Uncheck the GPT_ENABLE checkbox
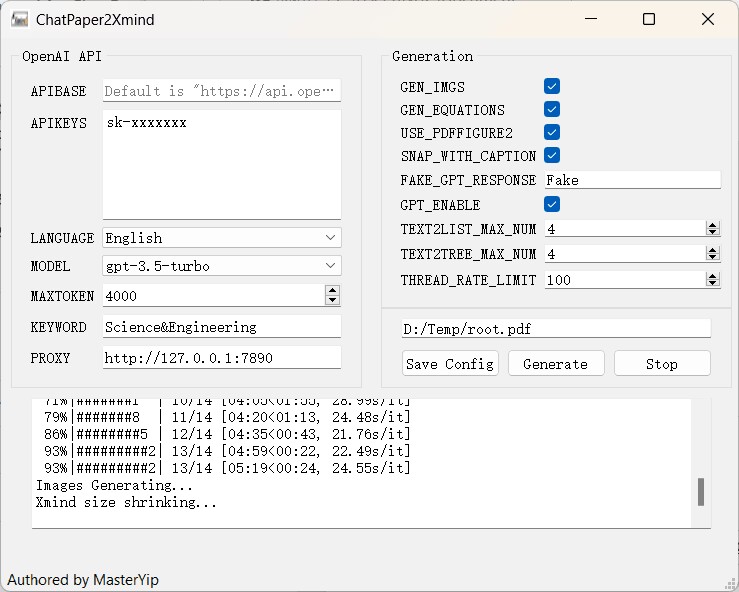This screenshot has height=592, width=739. 552,204
